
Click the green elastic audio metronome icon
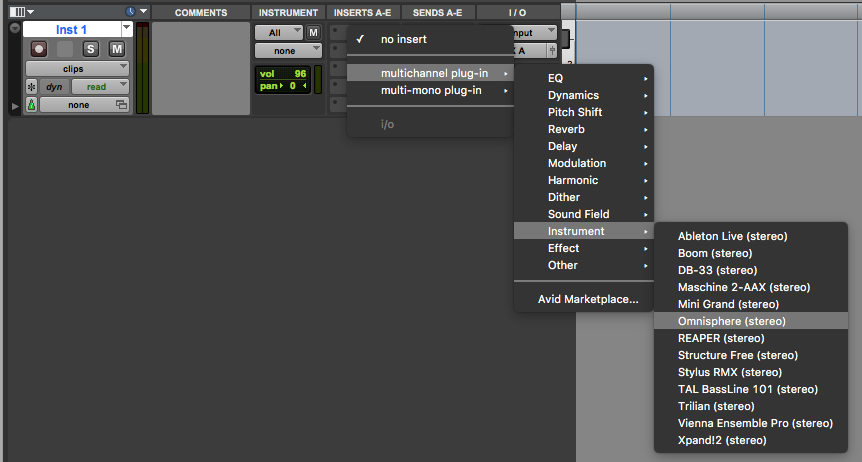pyautogui.click(x=32, y=104)
